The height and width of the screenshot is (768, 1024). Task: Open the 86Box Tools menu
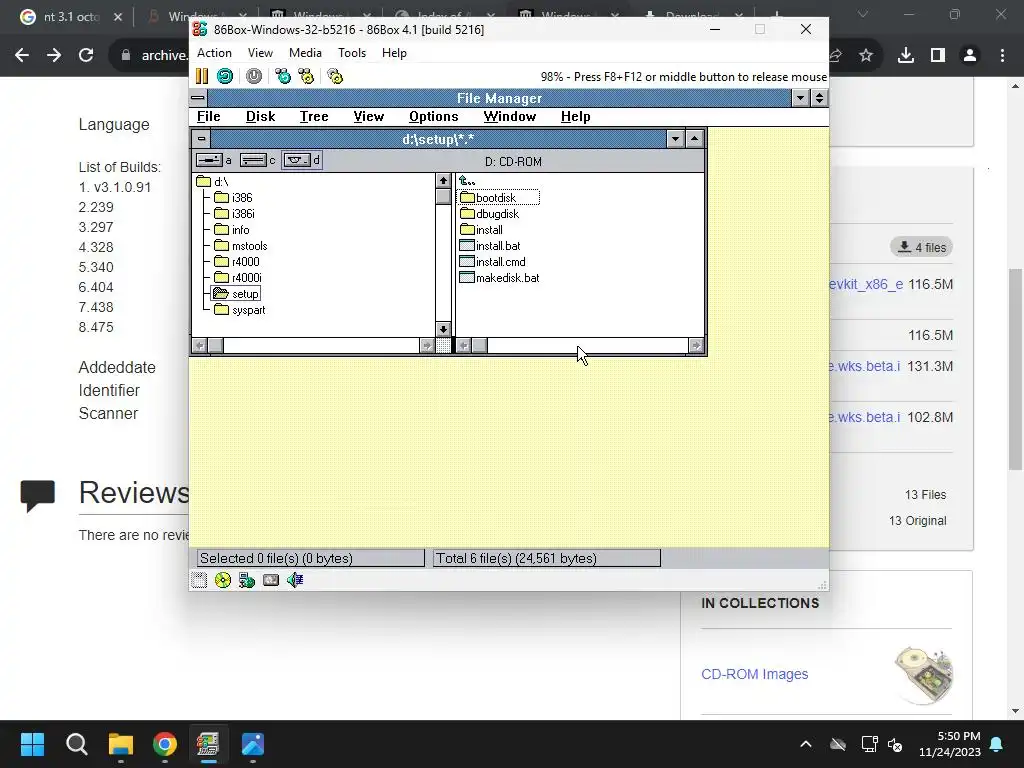352,53
